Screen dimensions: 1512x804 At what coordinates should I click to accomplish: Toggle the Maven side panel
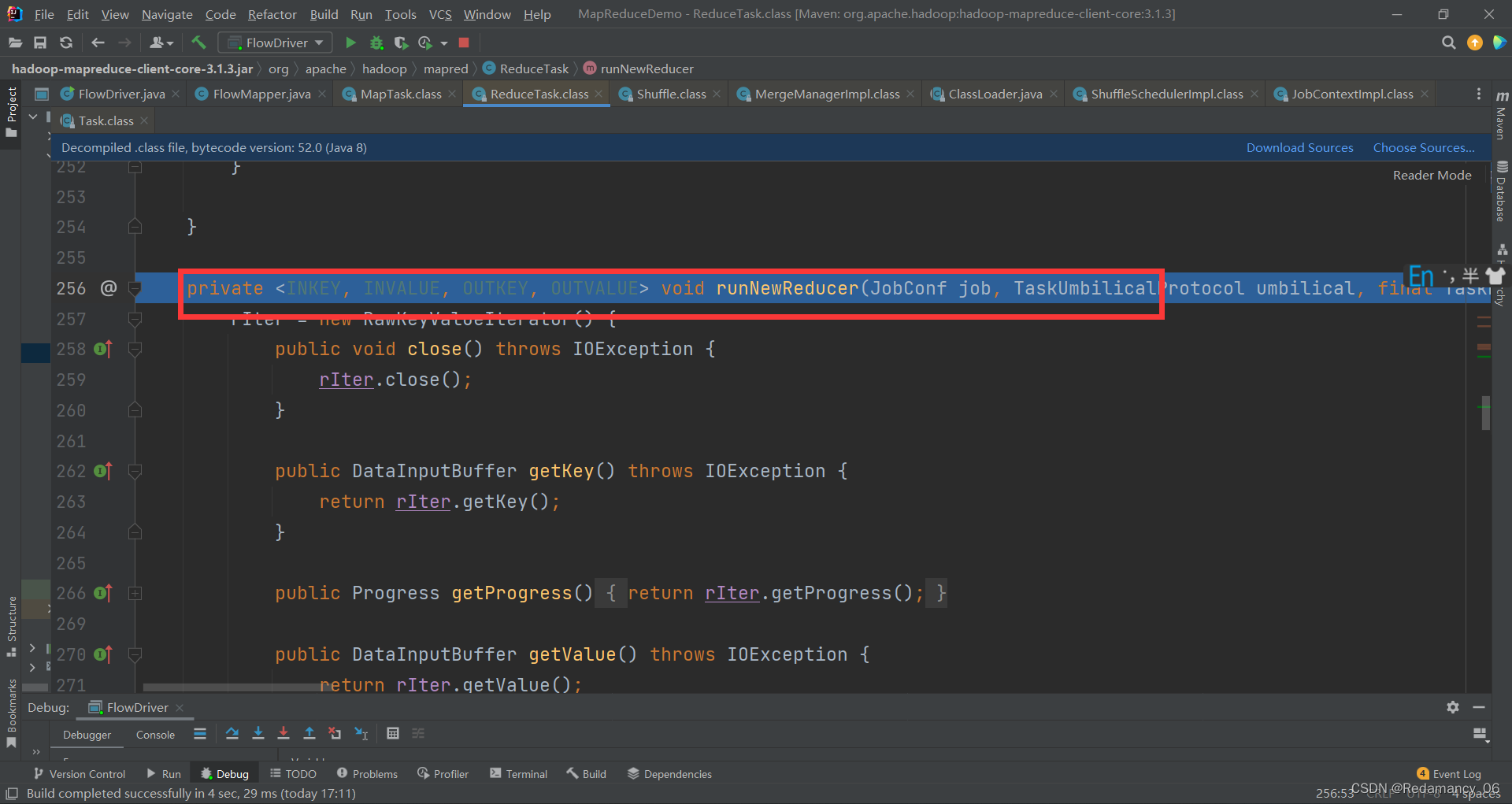[1502, 115]
